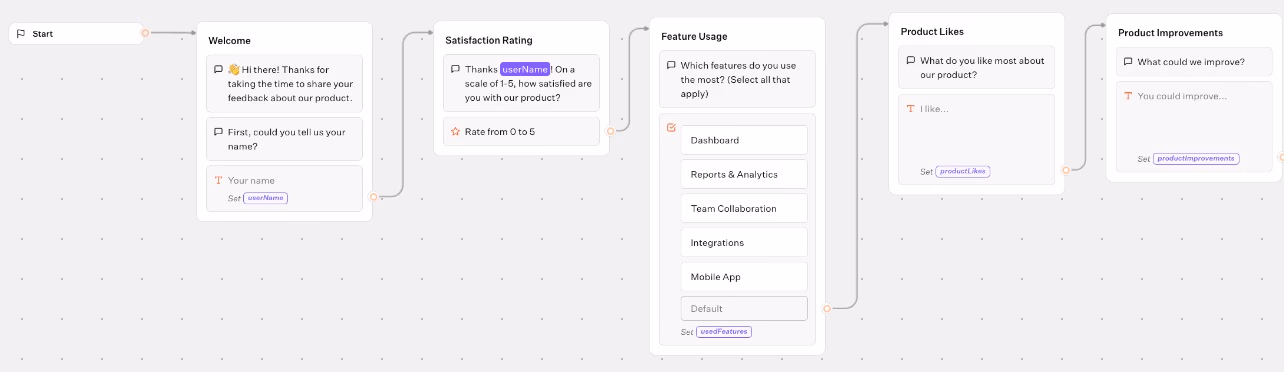Click the Product Likes output connector

point(1067,169)
